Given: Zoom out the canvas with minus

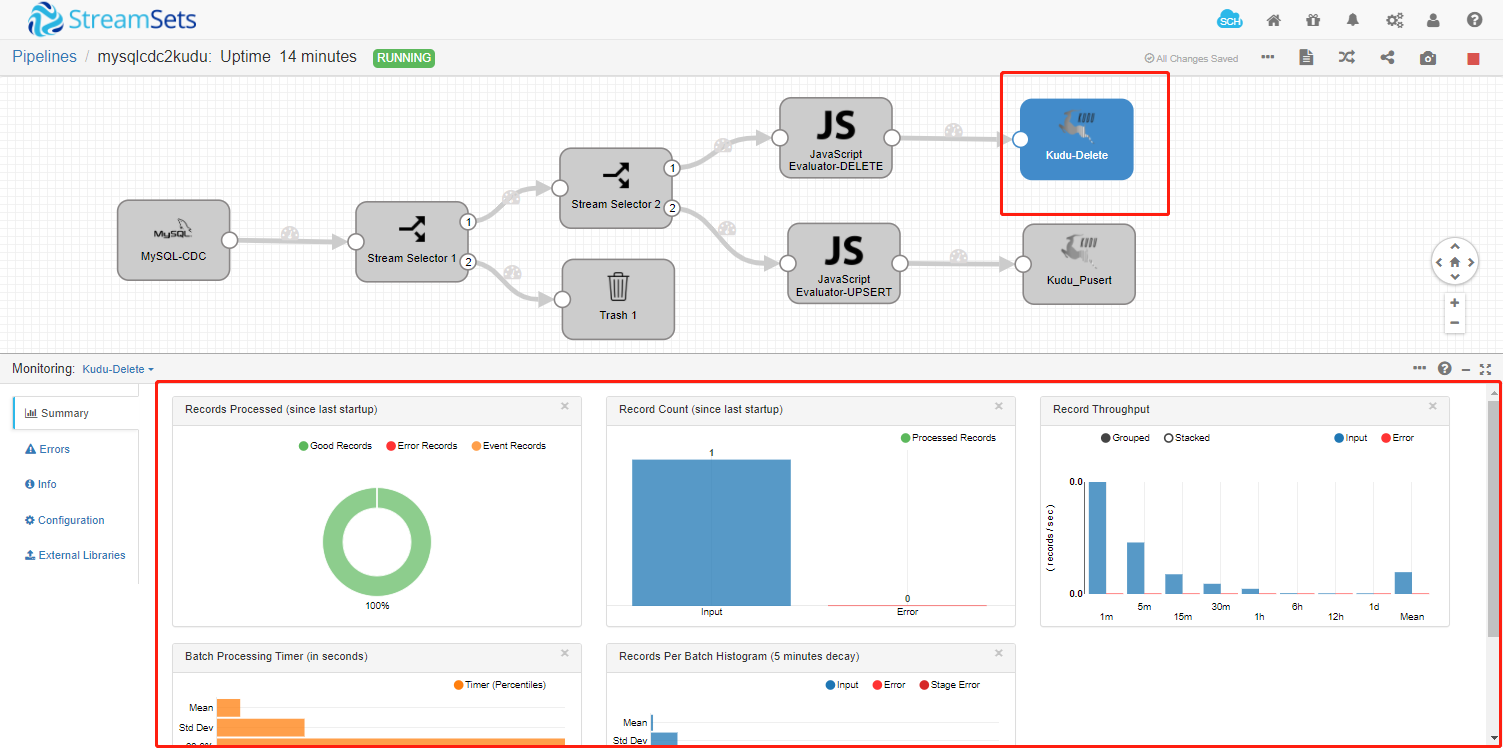Looking at the screenshot, I should click(x=1455, y=323).
